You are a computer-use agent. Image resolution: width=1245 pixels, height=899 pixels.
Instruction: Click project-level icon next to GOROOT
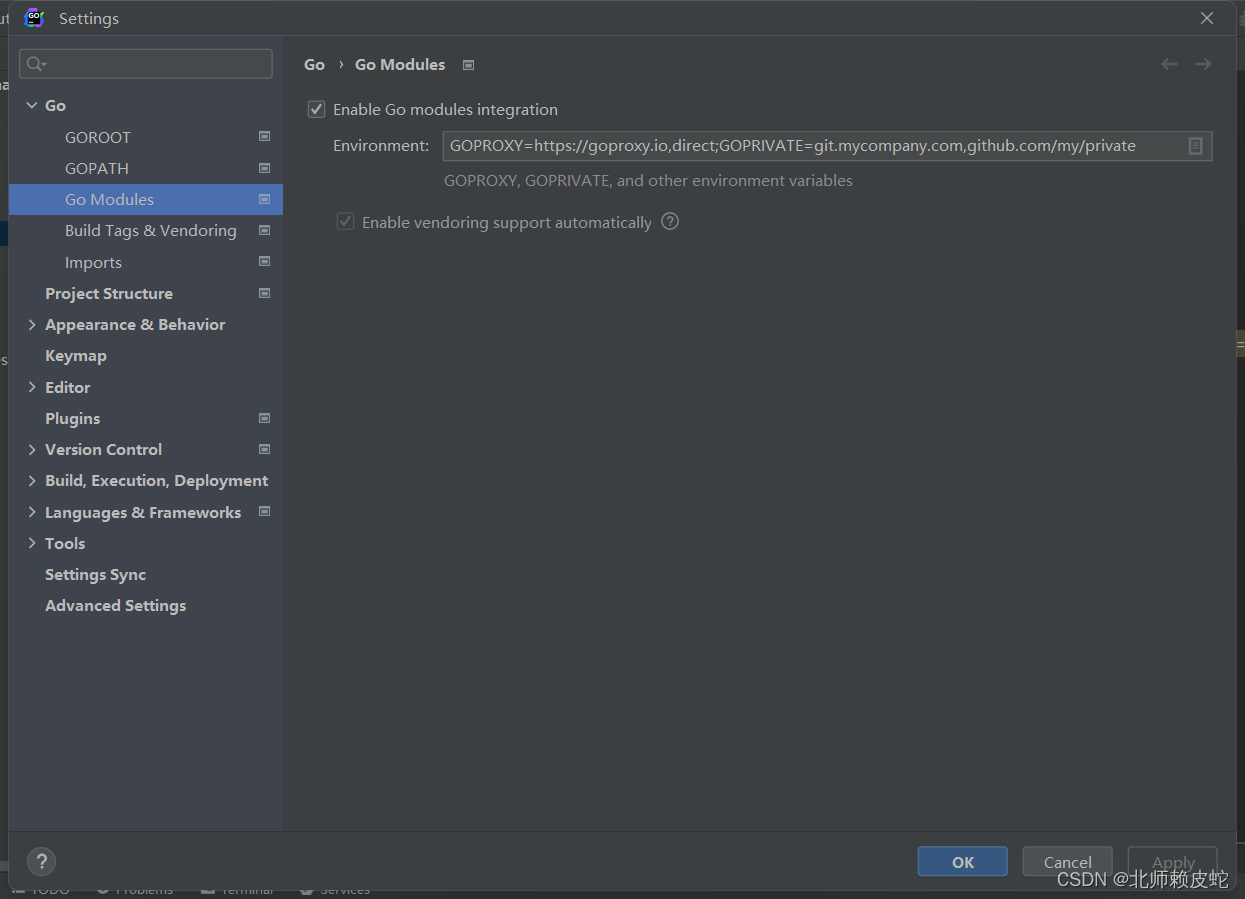click(x=264, y=136)
